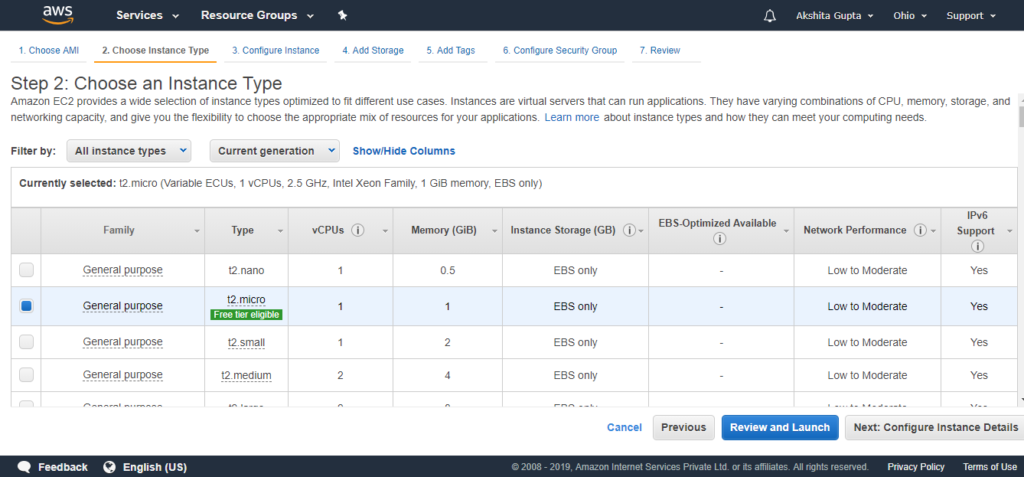Open the Akshita Gupta account menu
The image size is (1024, 477).
834,16
